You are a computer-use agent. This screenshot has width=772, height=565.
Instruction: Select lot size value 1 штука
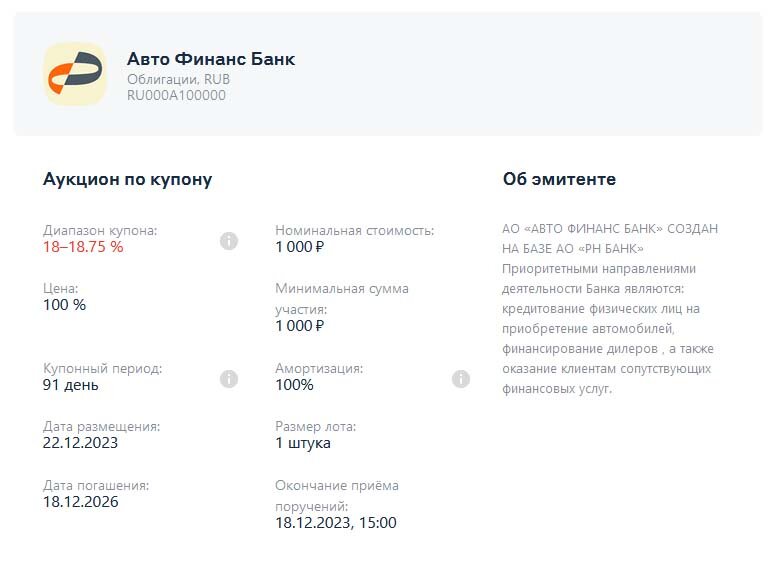point(303,442)
